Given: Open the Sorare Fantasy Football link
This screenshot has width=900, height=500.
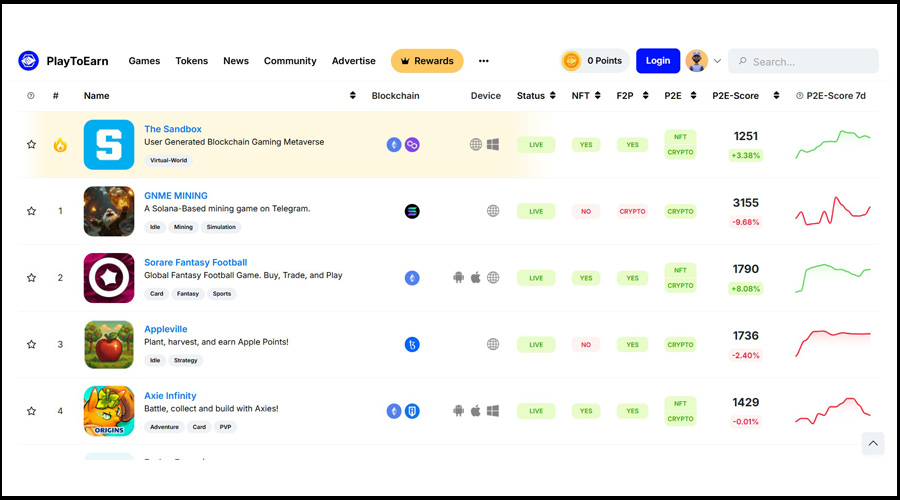Looking at the screenshot, I should (x=195, y=262).
